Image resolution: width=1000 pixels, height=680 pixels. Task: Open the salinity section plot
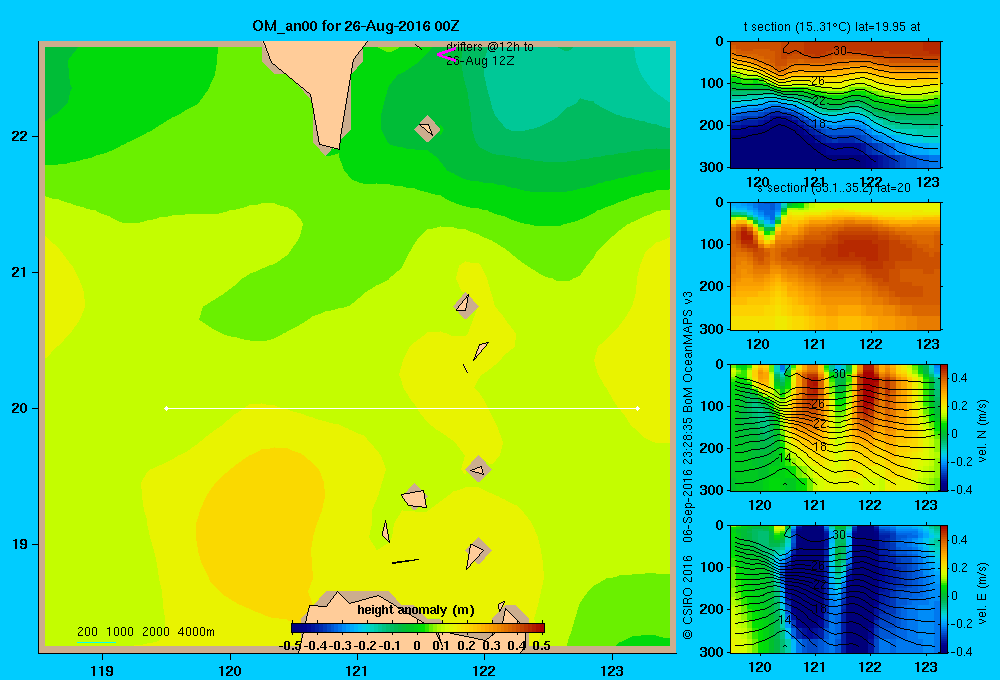[835, 265]
